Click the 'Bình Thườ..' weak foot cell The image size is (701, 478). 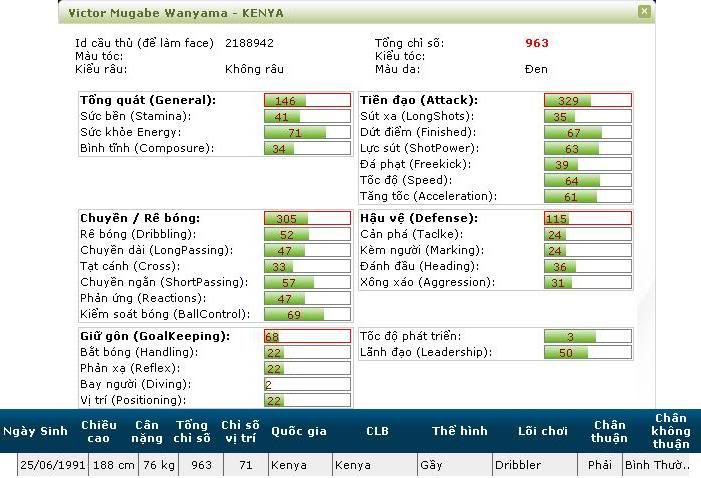coord(657,465)
